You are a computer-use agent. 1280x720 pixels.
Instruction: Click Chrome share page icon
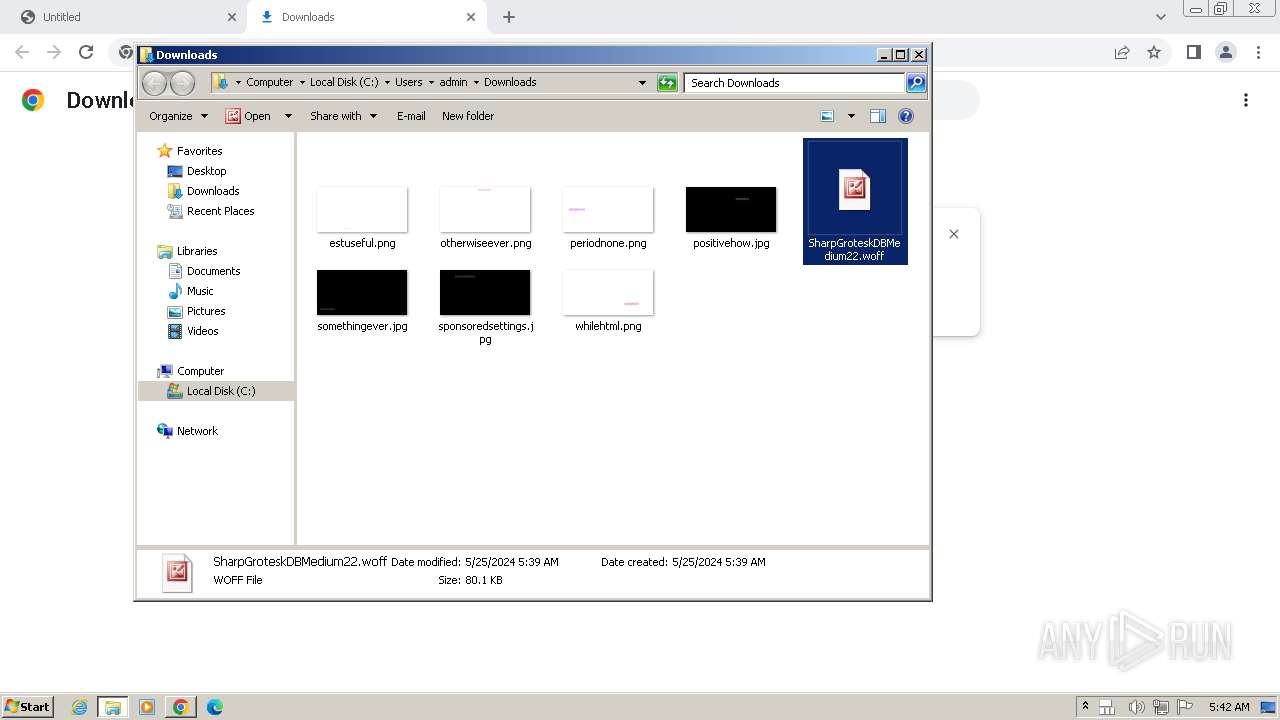tap(1122, 52)
